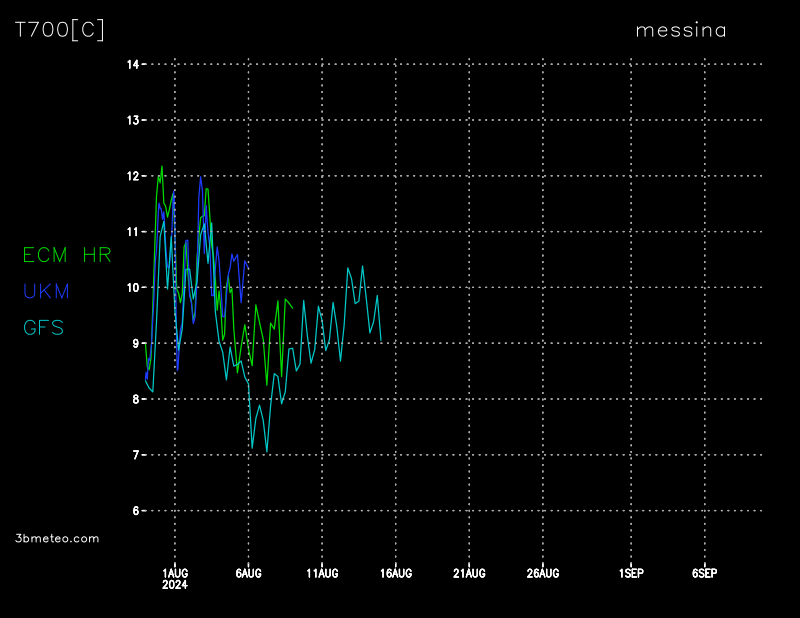Click the 8 value on temperature axis
Screen dimensions: 800x618
click(135, 399)
